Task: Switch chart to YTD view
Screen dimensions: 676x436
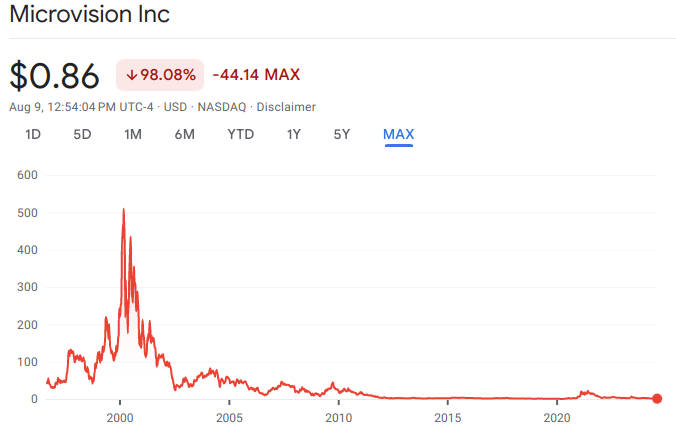Action: (x=240, y=134)
